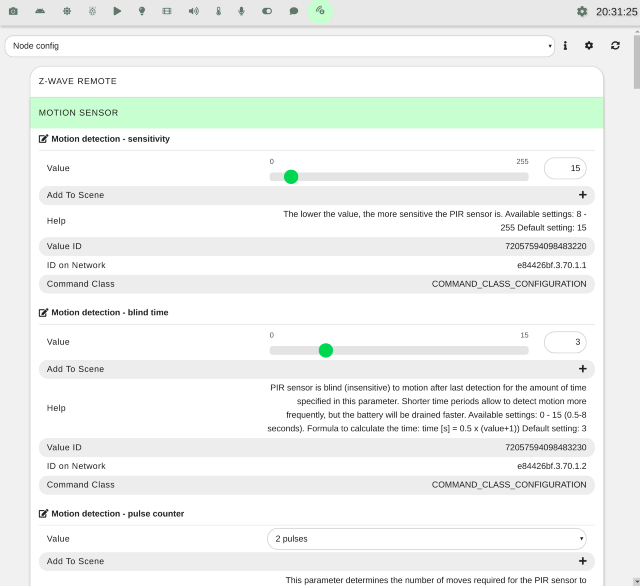Select the Z-WAVE REMOTE section header
The height and width of the screenshot is (586, 640).
(x=317, y=81)
